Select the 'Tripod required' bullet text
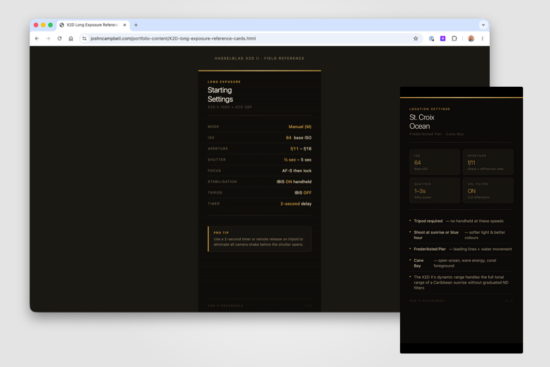This screenshot has width=550, height=367. [x=428, y=221]
